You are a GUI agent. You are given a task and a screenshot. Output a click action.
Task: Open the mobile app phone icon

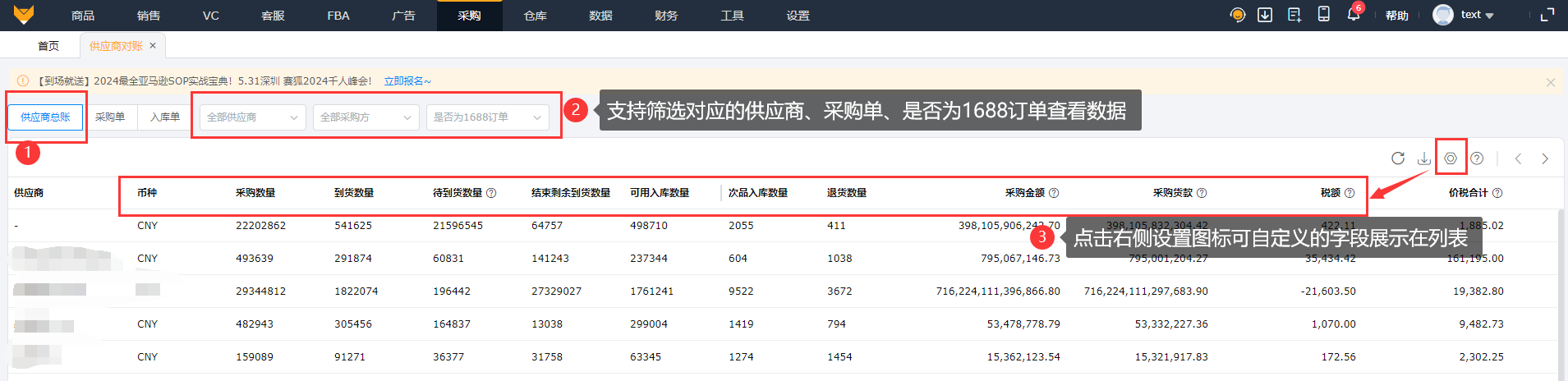click(1324, 14)
